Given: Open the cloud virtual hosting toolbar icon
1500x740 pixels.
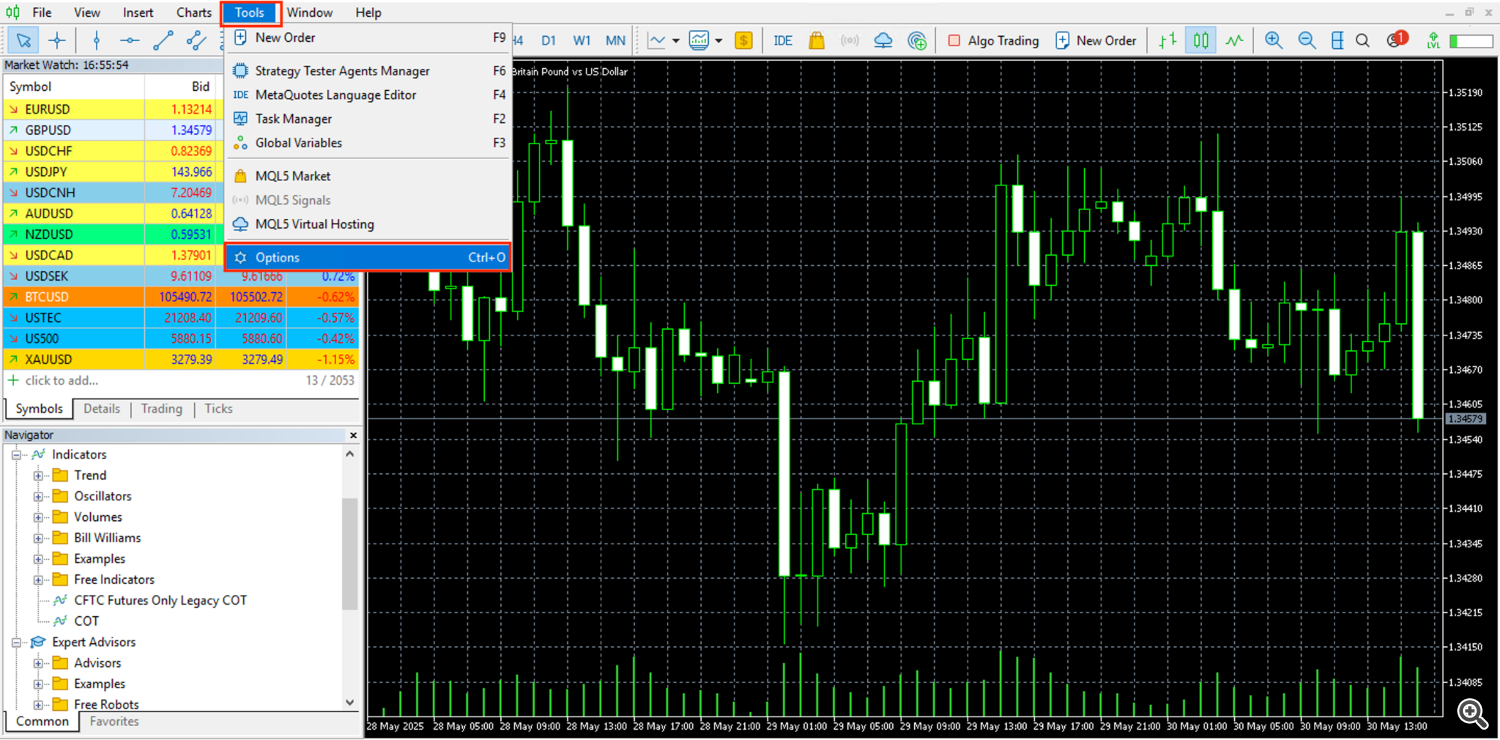Looking at the screenshot, I should tap(883, 41).
